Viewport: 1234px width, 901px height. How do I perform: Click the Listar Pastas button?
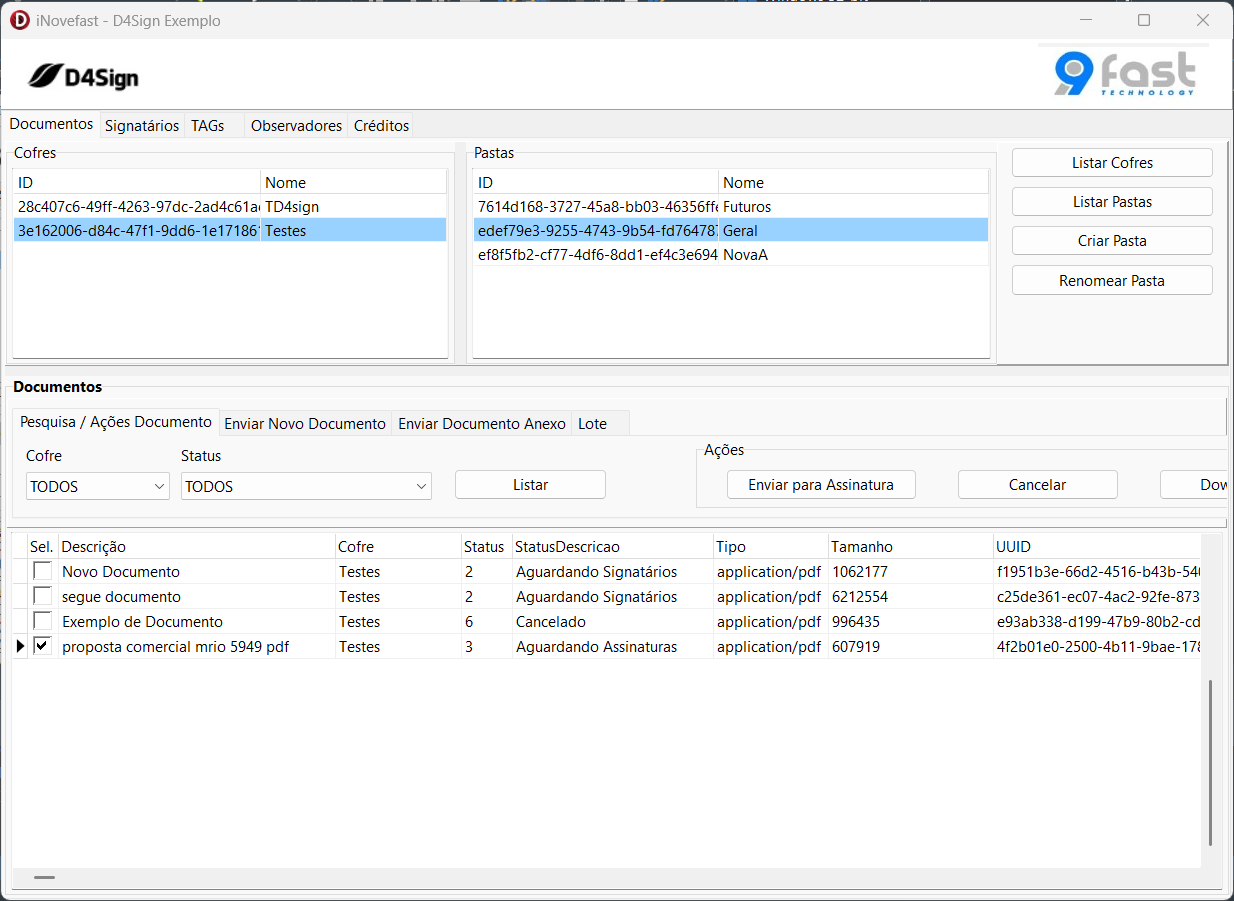[1112, 201]
